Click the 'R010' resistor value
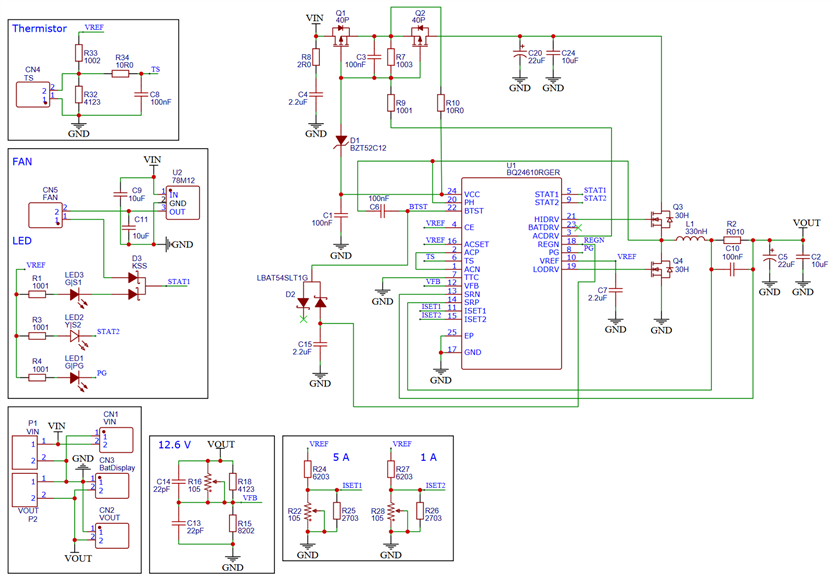Viewport: 832px width, 578px height. [735, 232]
